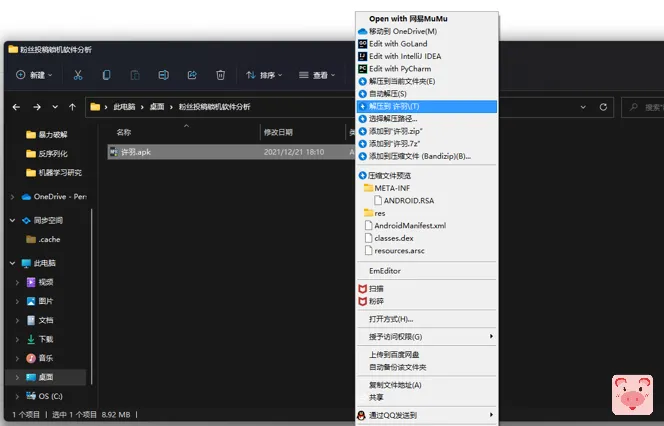Click the Copy icon in toolbar
This screenshot has width=664, height=426.
coord(106,75)
